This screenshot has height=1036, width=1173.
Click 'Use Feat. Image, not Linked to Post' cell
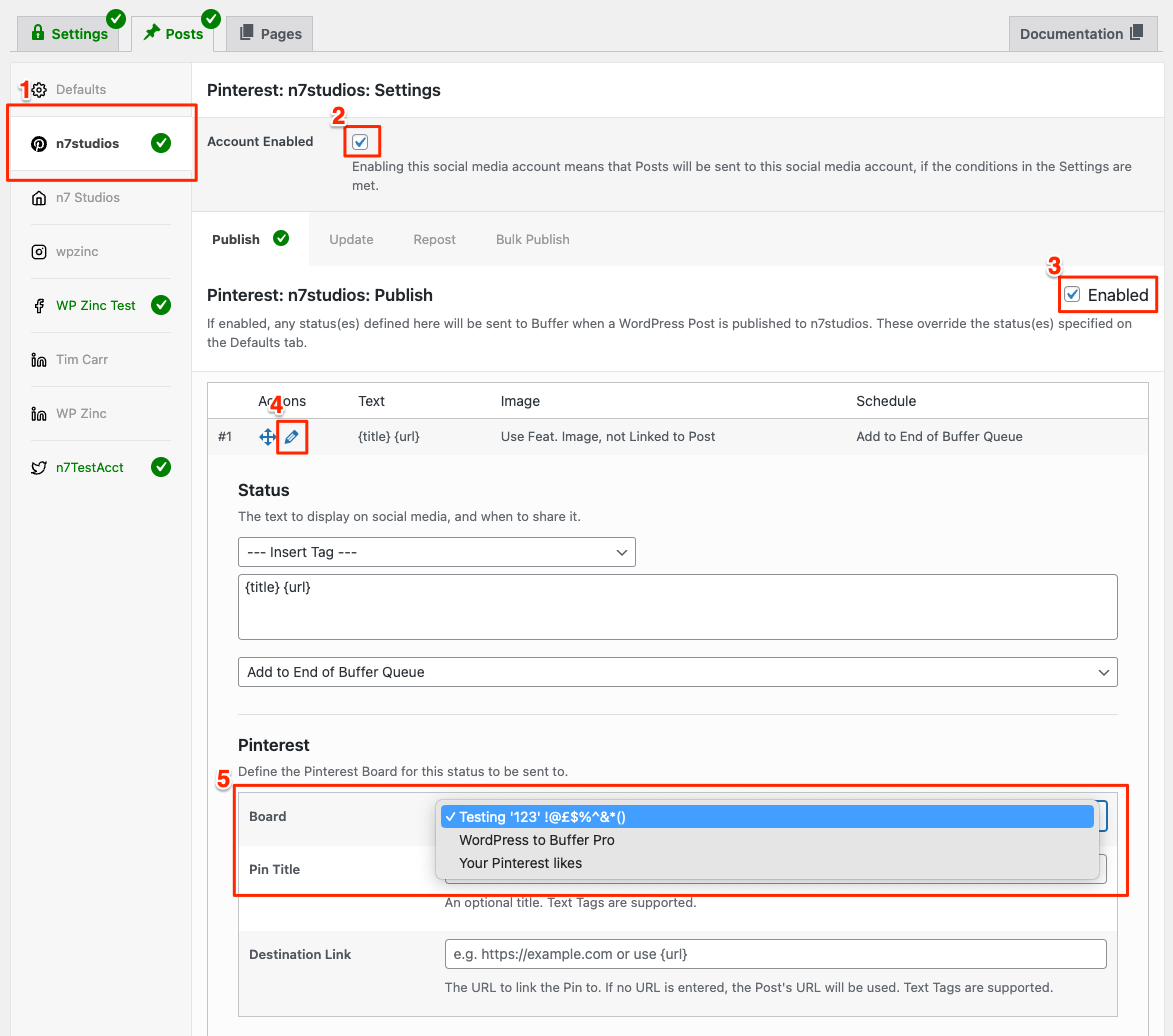coord(607,437)
